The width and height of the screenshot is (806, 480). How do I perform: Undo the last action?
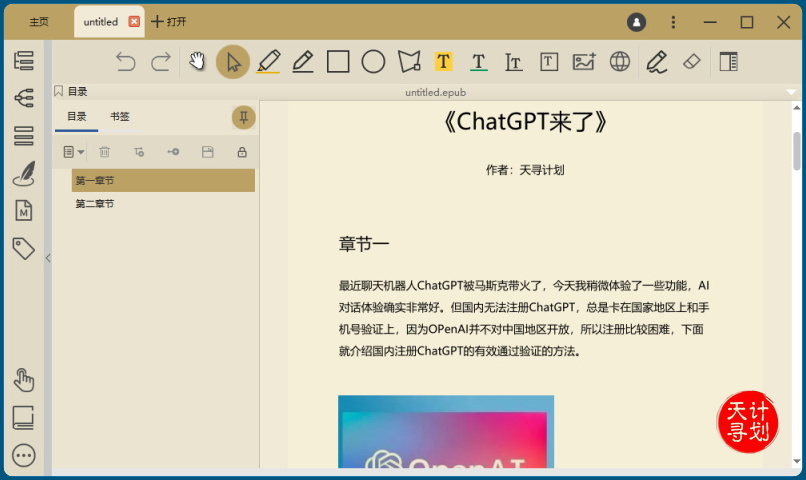125,62
